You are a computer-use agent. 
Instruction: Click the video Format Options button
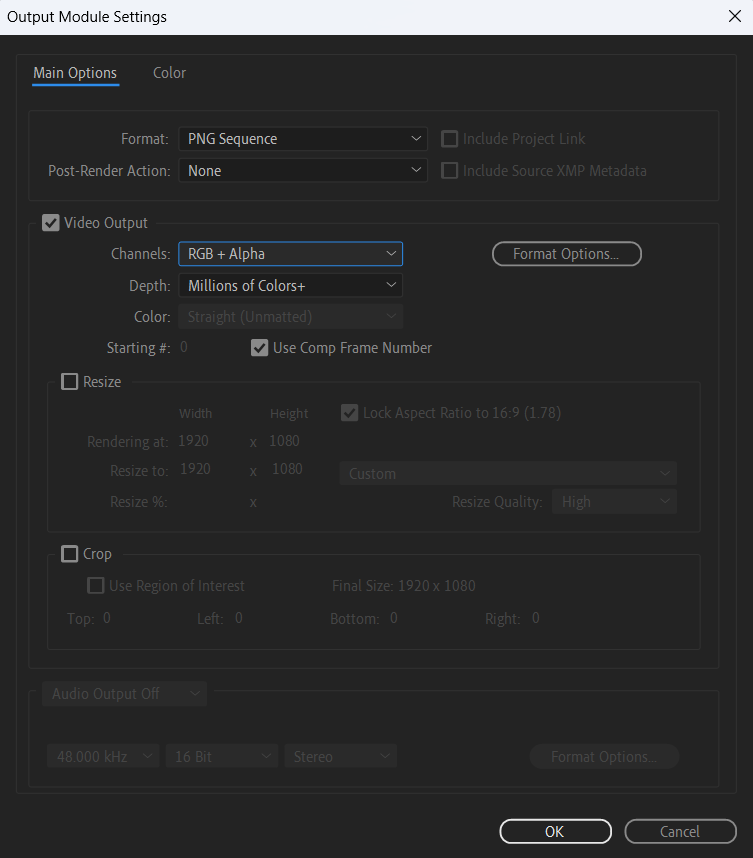(566, 254)
